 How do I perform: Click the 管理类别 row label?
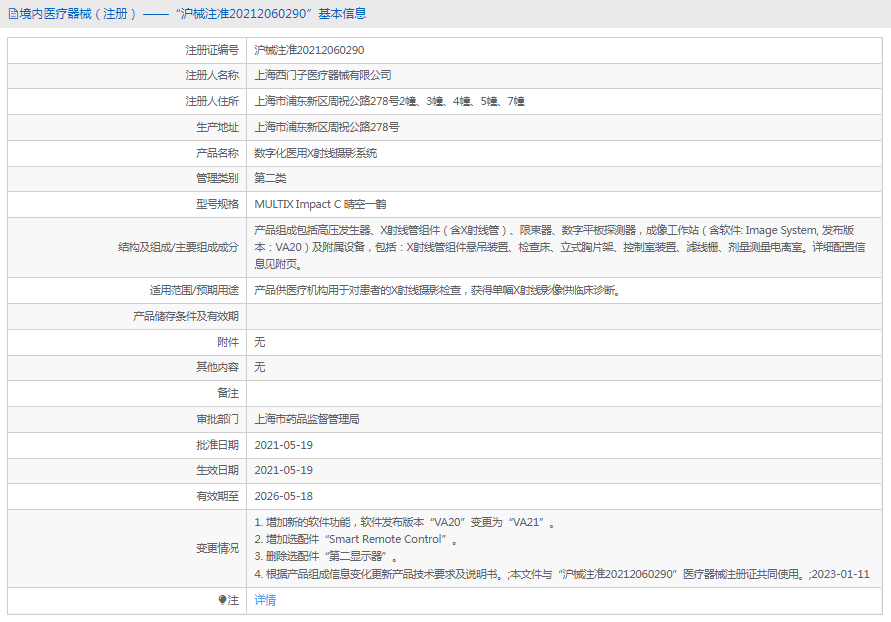[218, 178]
